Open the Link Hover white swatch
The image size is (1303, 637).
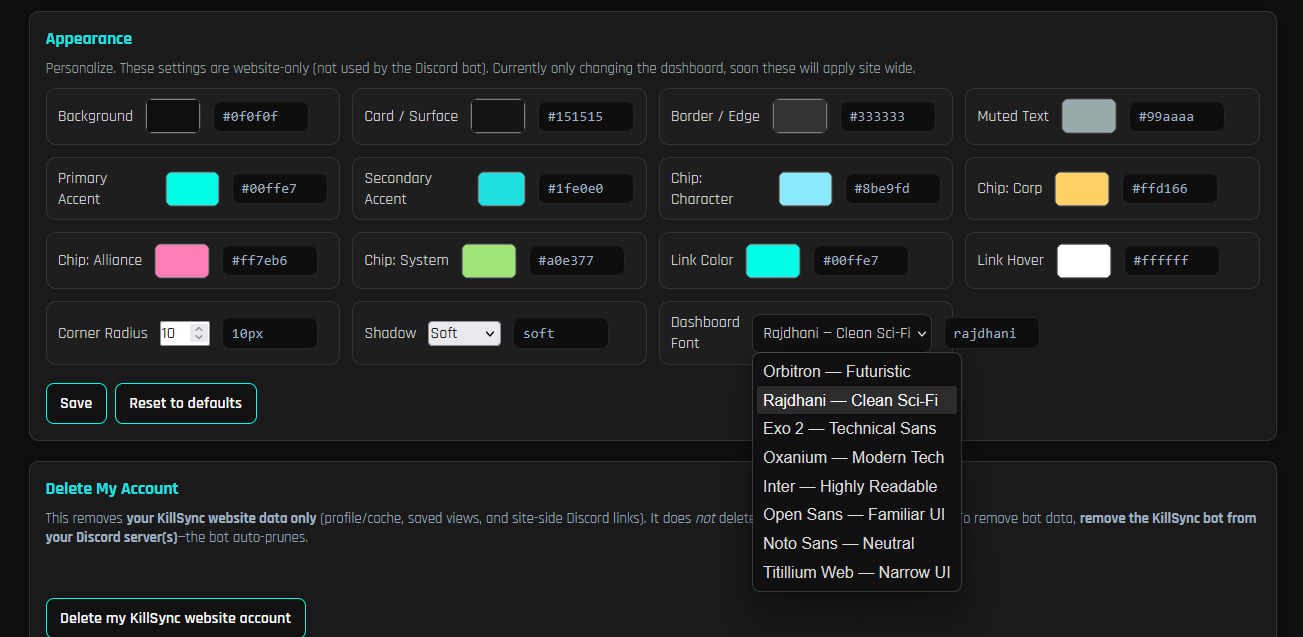tap(1084, 261)
